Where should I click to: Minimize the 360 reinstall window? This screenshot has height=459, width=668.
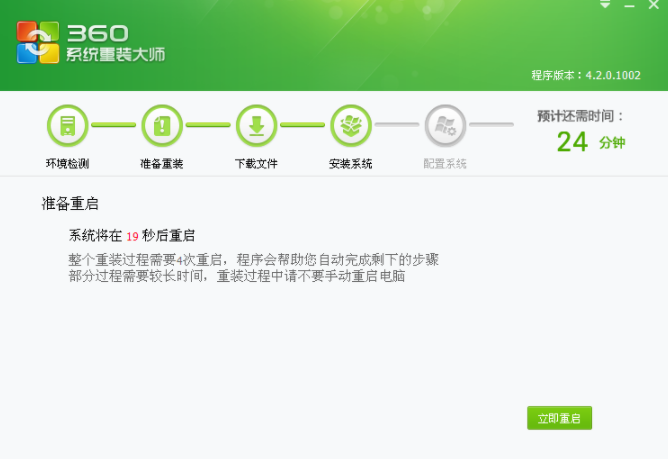tap(629, 6)
